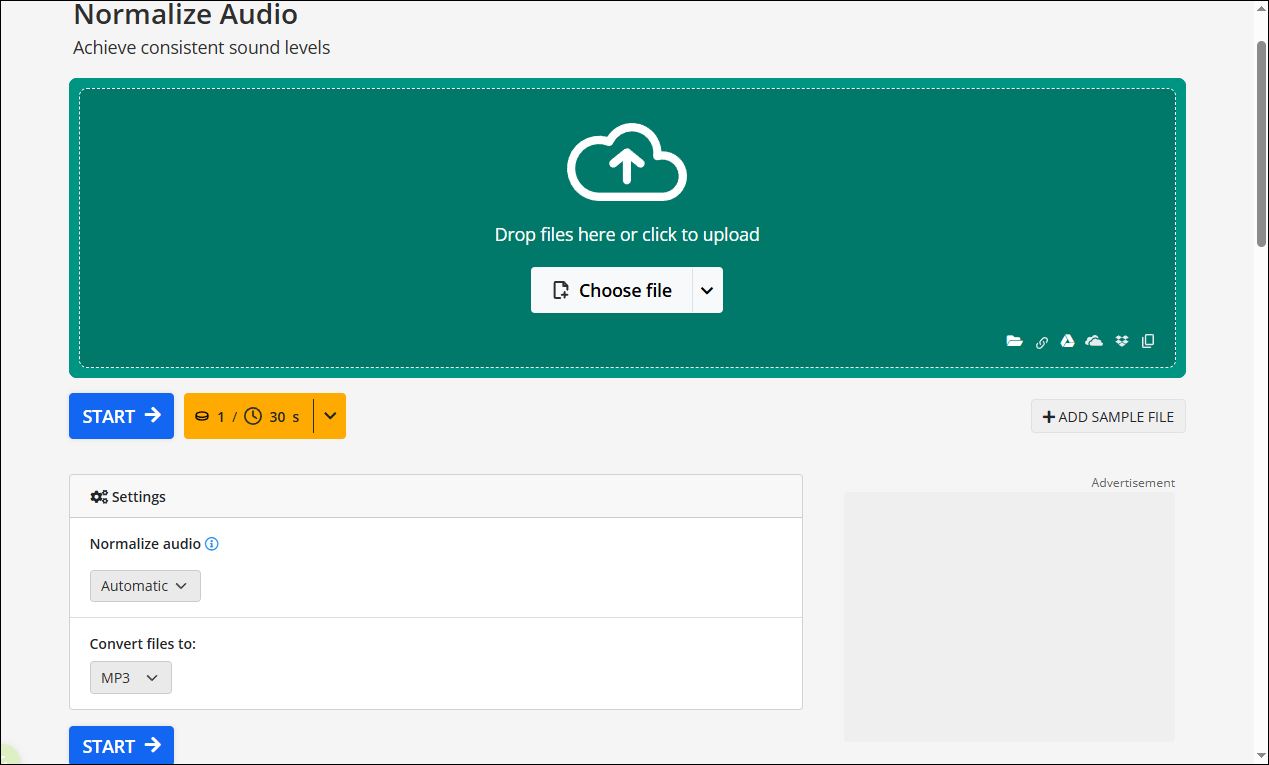Click the Settings gear icon
The image size is (1269, 765).
[x=98, y=496]
